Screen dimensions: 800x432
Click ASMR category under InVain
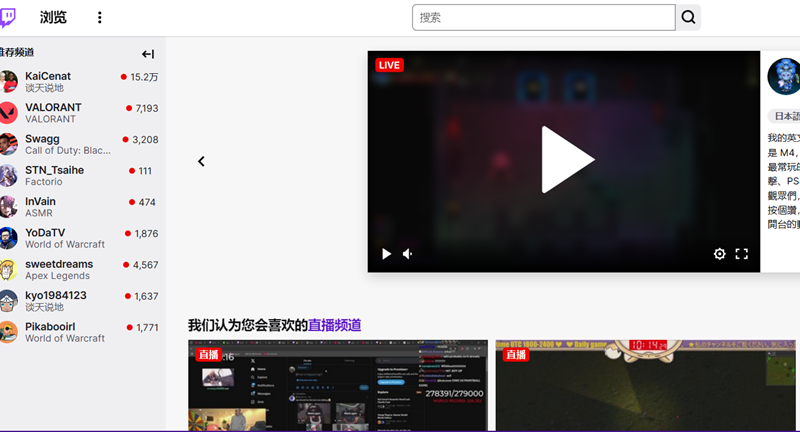tap(39, 213)
